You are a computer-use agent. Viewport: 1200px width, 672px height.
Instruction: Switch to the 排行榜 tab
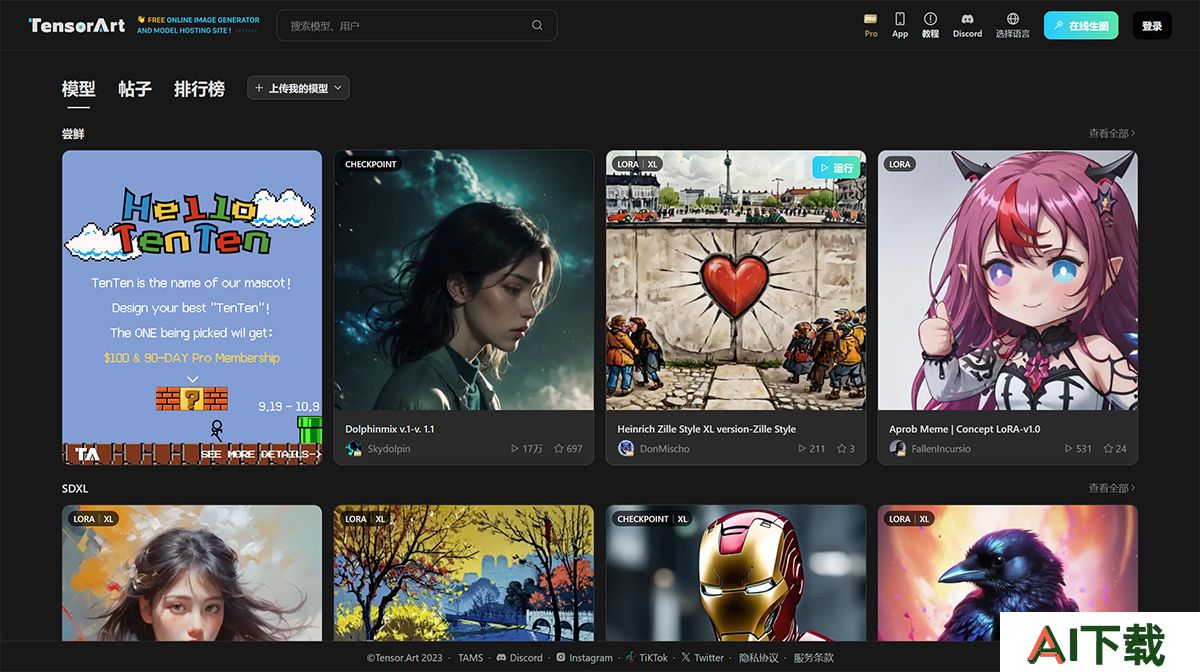[x=199, y=89]
